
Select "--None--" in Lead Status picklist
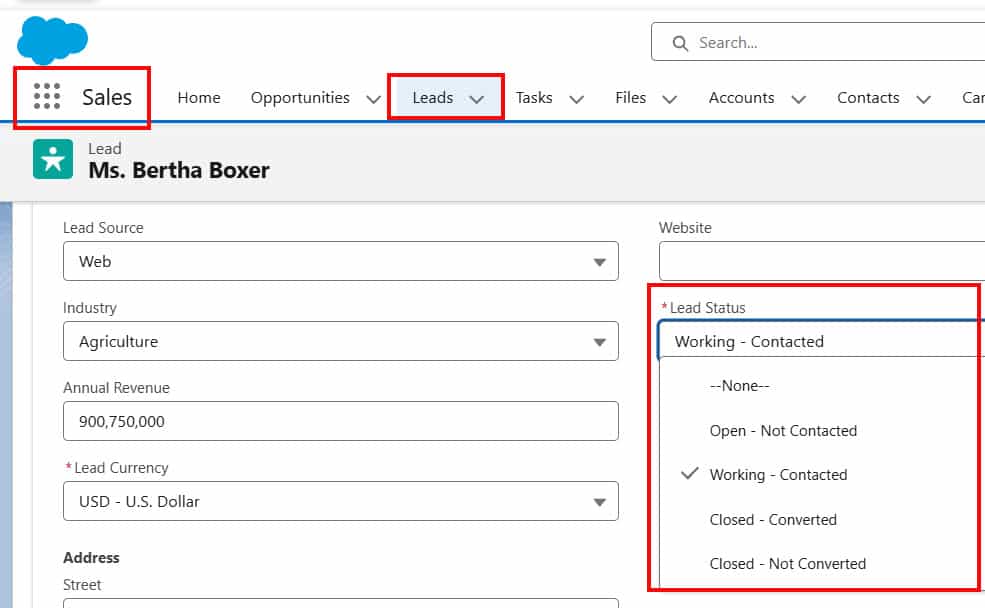(x=741, y=385)
